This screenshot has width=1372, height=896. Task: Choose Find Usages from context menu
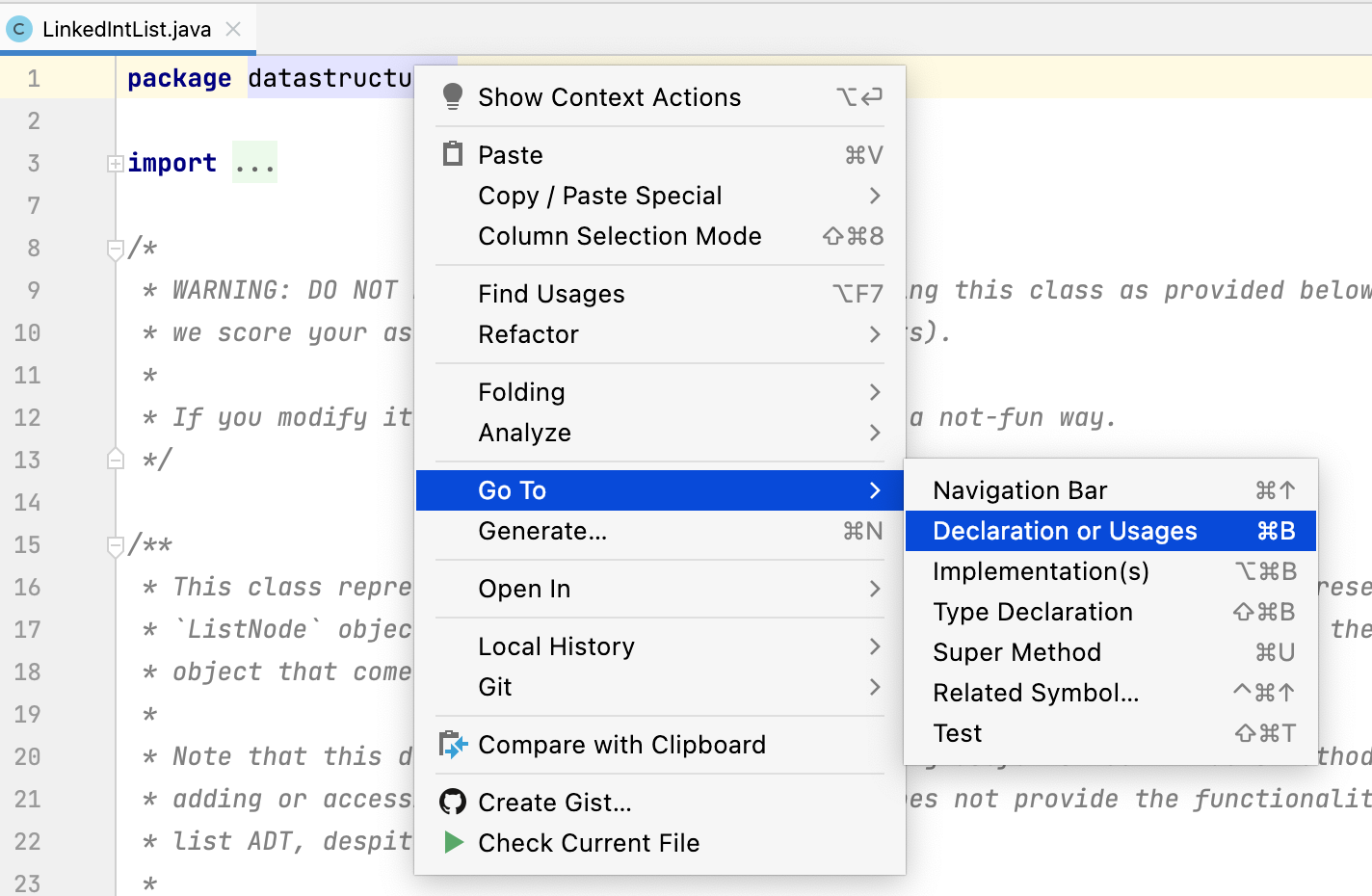[551, 294]
